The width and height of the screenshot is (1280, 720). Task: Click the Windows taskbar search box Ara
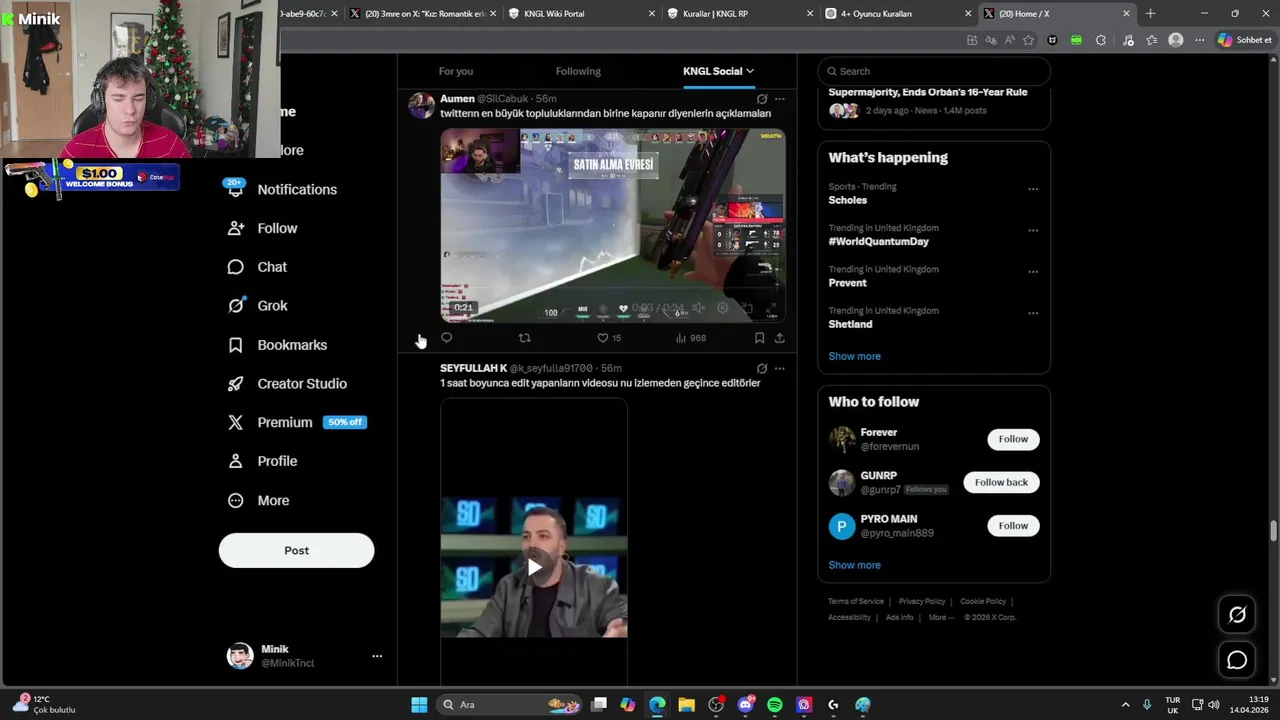(x=510, y=705)
